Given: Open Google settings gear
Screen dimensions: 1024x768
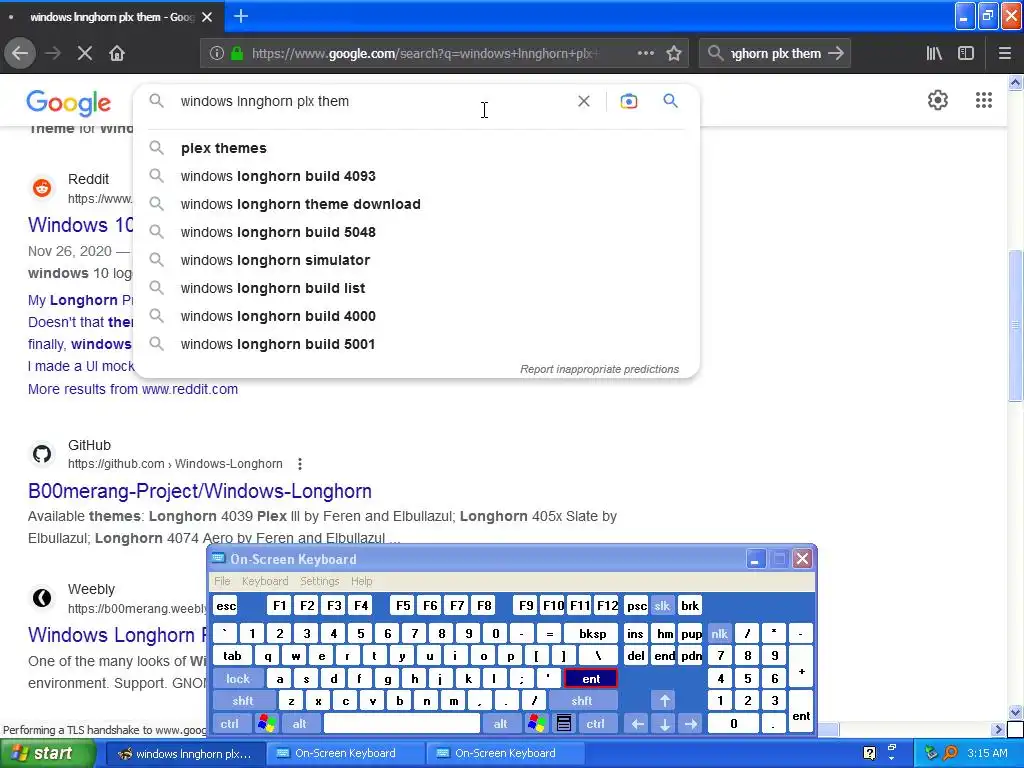Looking at the screenshot, I should coord(938,100).
